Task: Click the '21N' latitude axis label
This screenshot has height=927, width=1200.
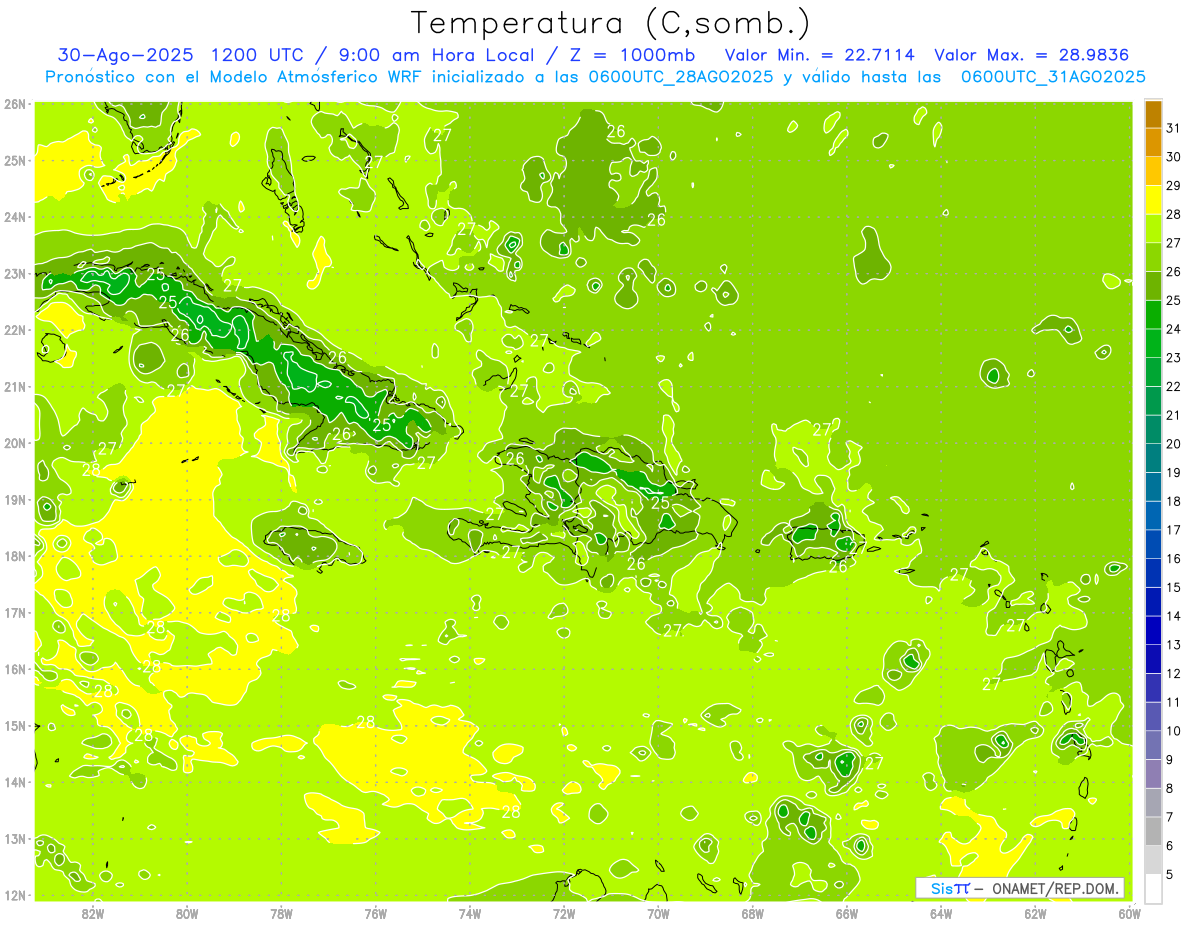Action: (15, 386)
